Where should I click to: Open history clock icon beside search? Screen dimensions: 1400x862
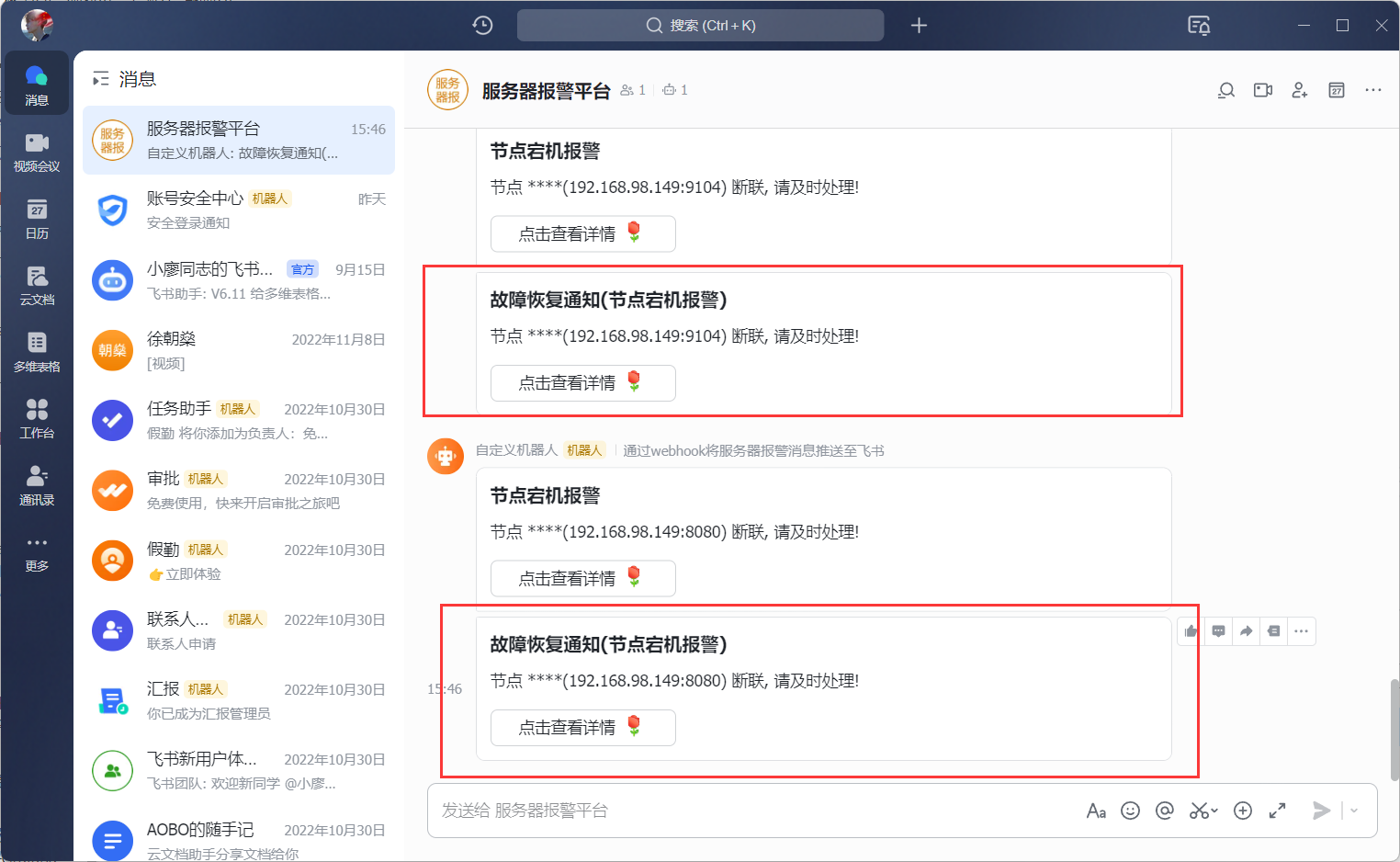tap(482, 26)
